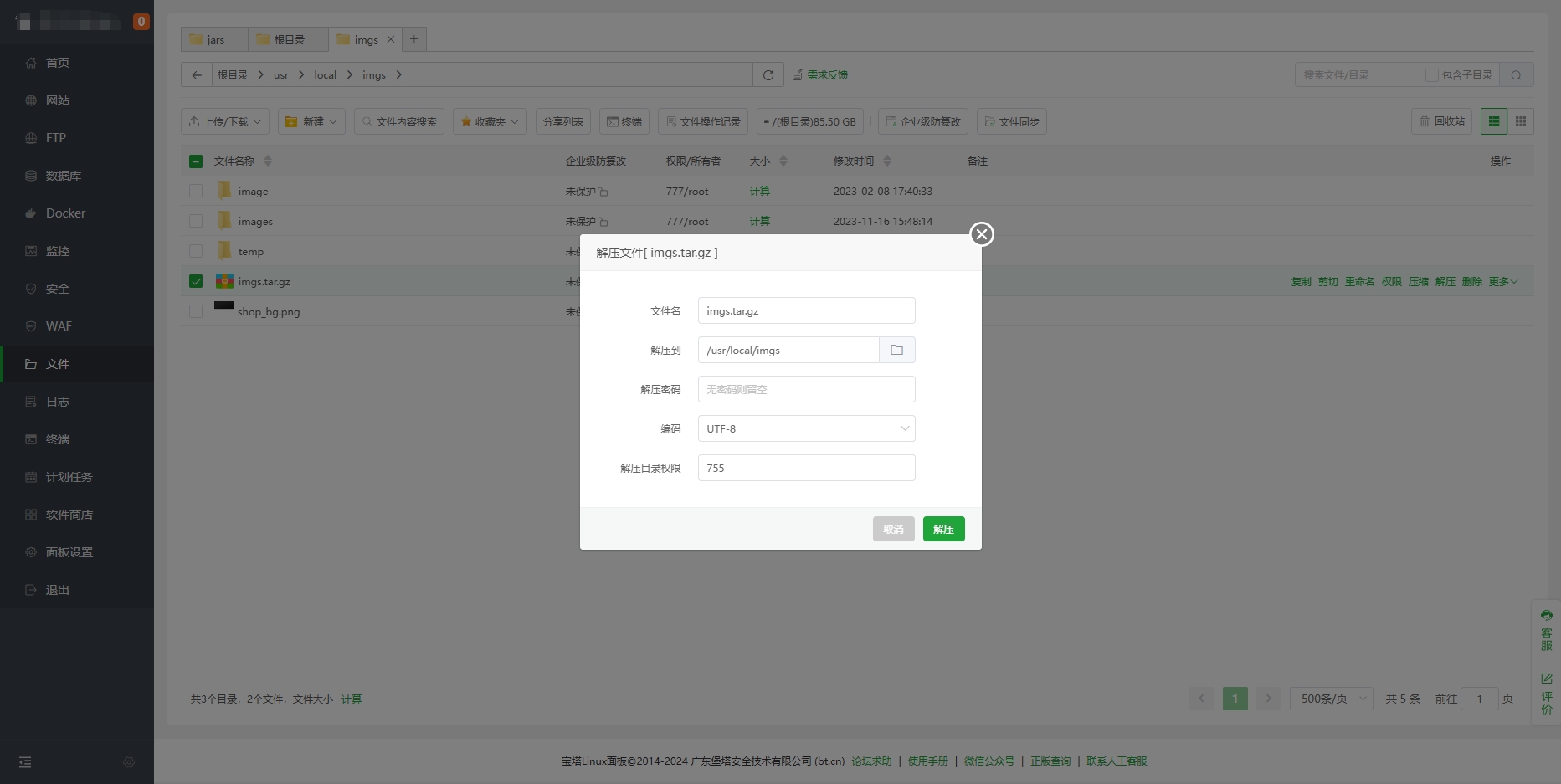Open Docker in the sidebar menu
Screen dimensions: 1561x784
pyautogui.click(x=65, y=213)
